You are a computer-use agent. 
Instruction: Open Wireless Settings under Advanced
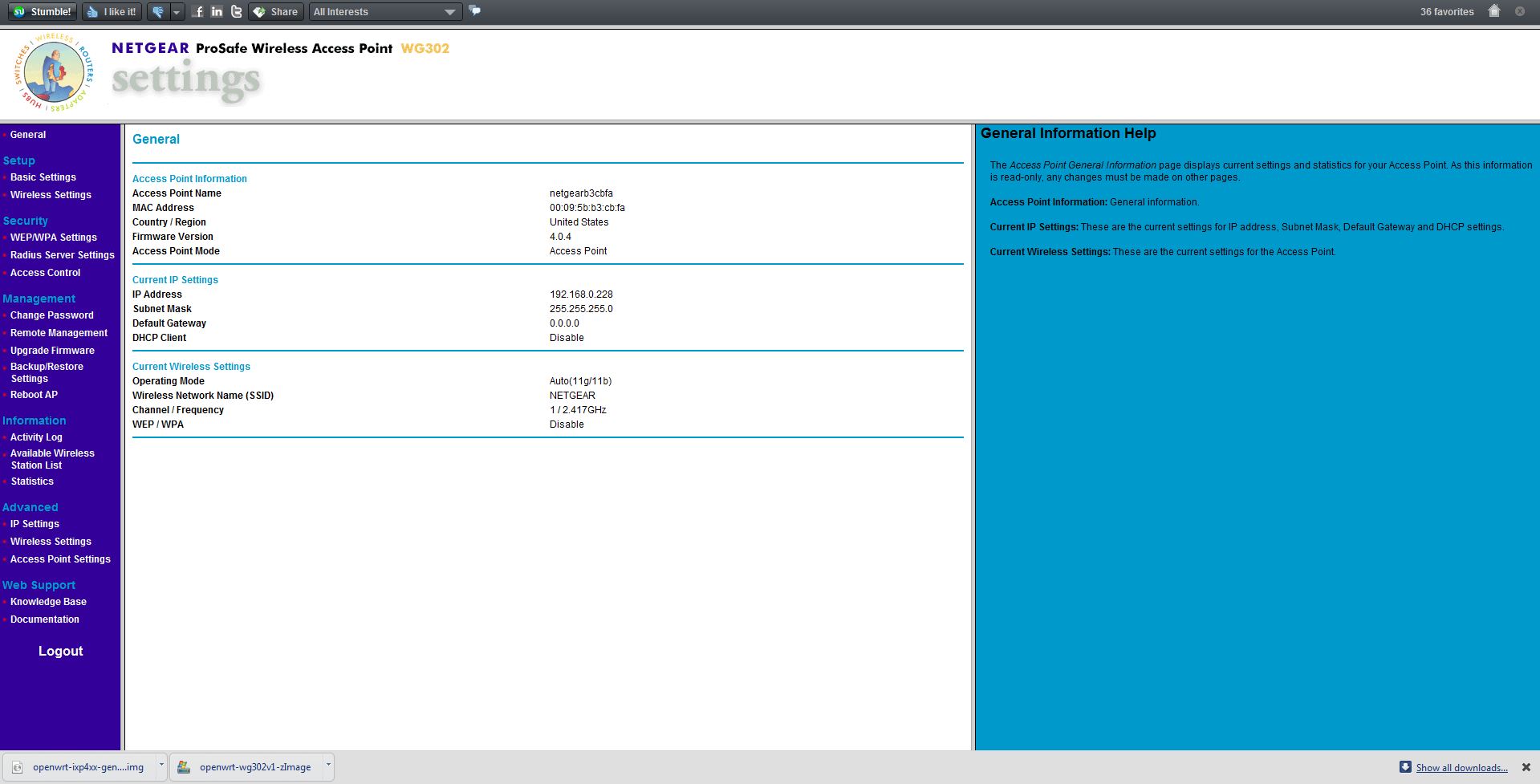(x=51, y=542)
